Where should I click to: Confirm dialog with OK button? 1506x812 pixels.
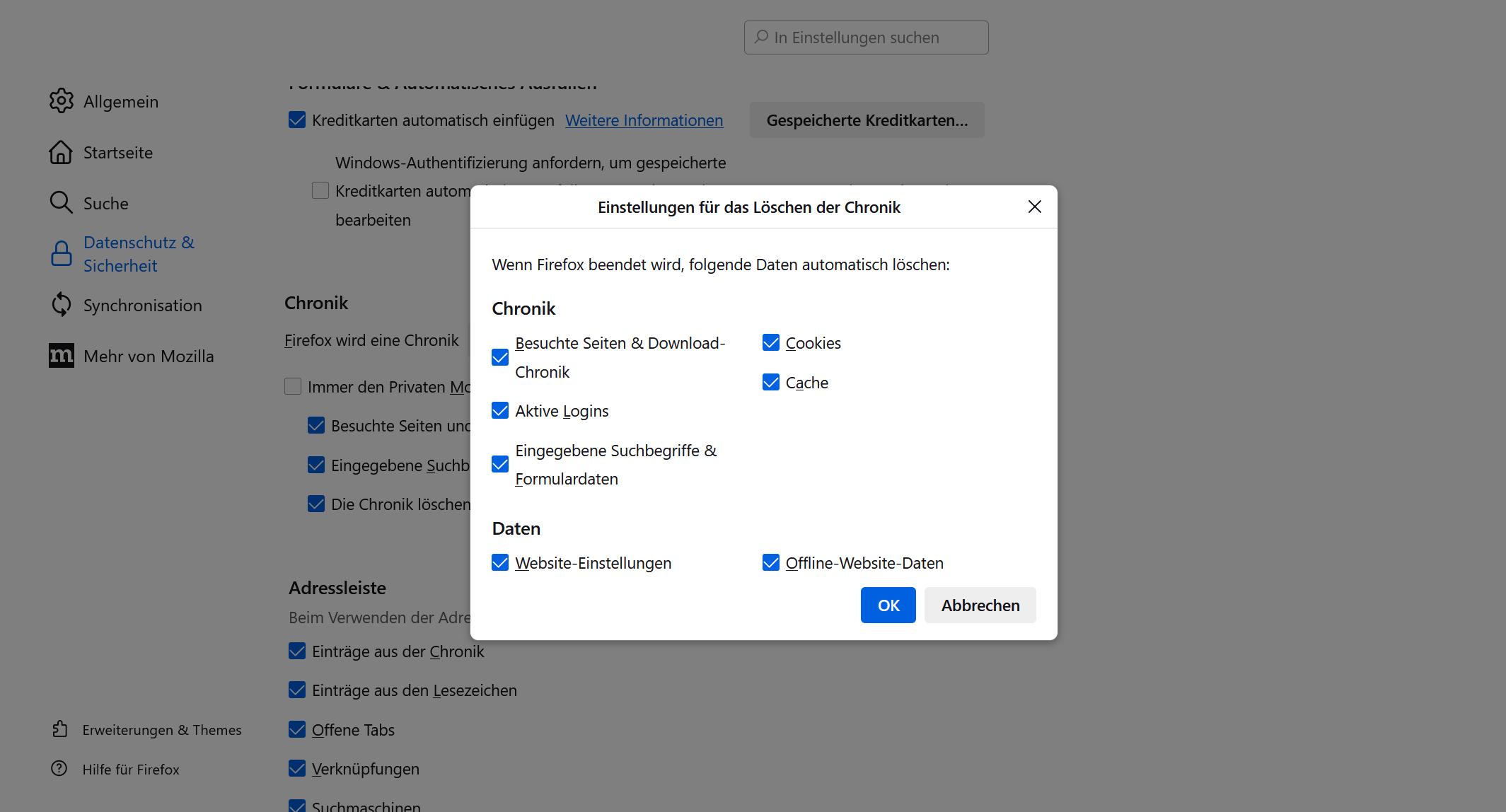click(x=888, y=605)
